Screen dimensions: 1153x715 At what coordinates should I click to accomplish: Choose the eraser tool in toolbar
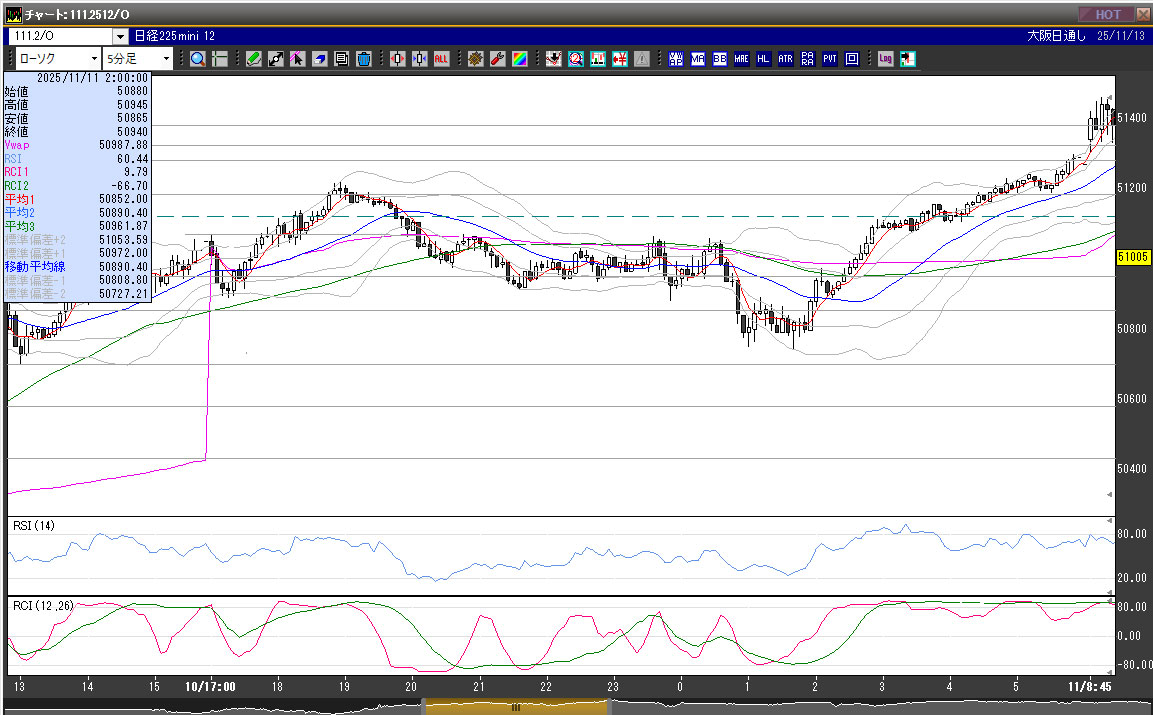click(319, 59)
